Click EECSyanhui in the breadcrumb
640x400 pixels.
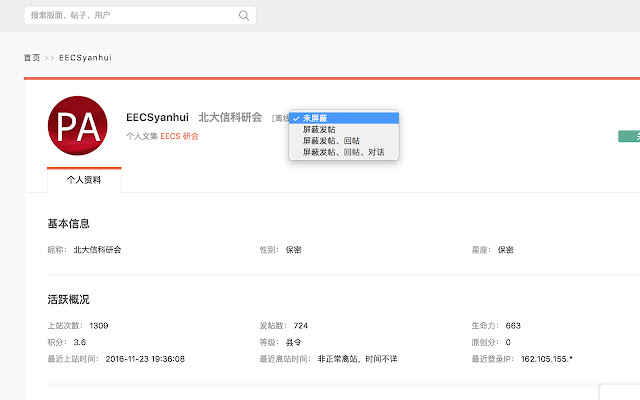tap(85, 58)
